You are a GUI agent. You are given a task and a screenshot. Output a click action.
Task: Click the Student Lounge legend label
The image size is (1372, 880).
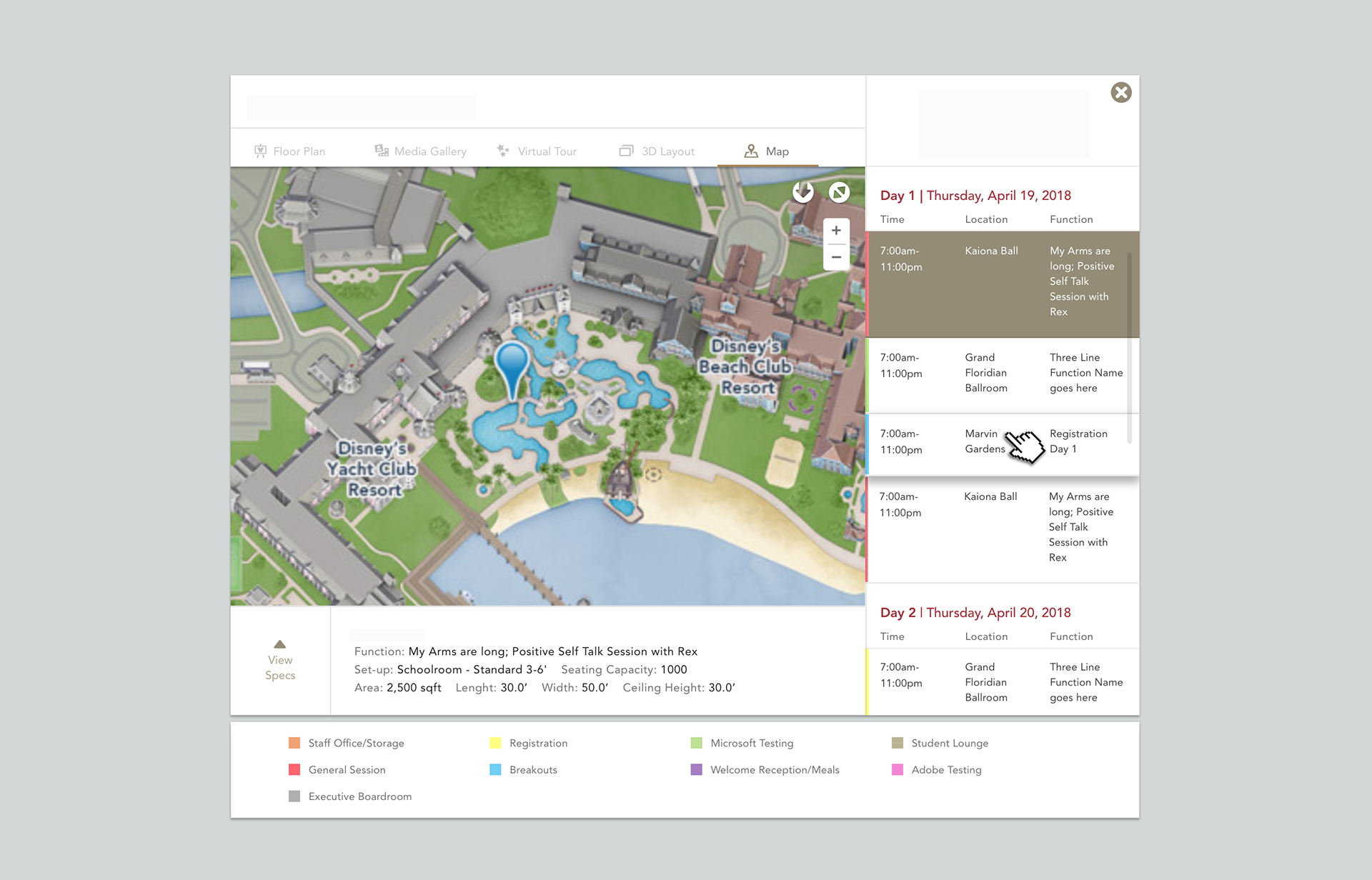950,743
